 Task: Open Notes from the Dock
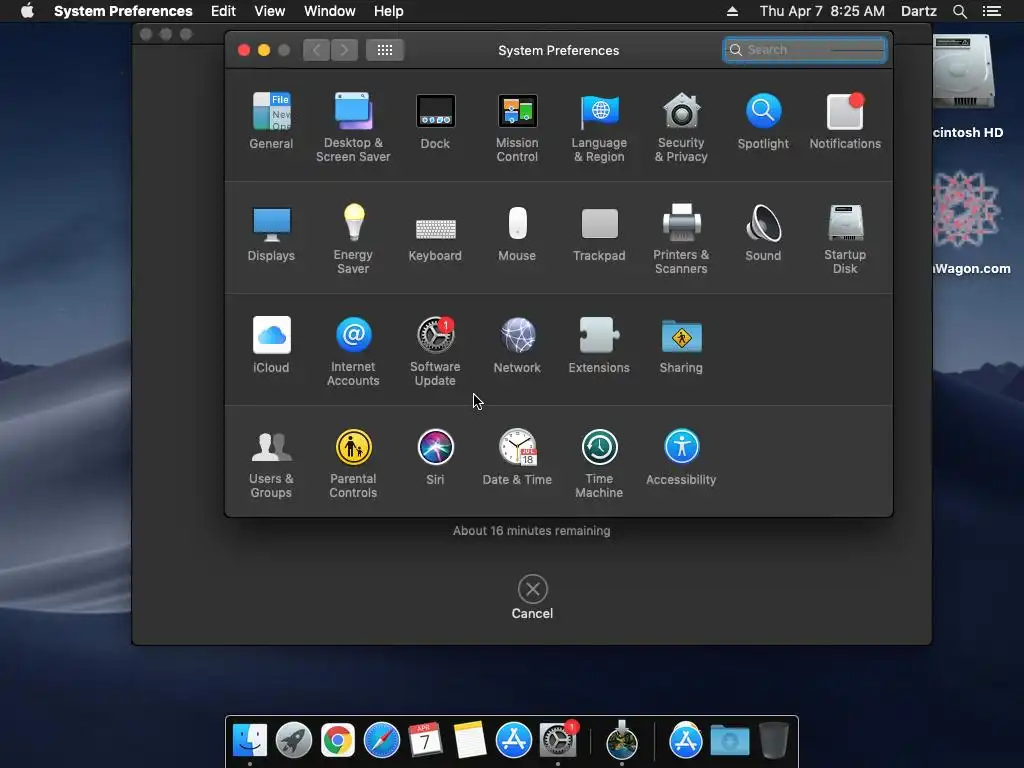(x=470, y=741)
